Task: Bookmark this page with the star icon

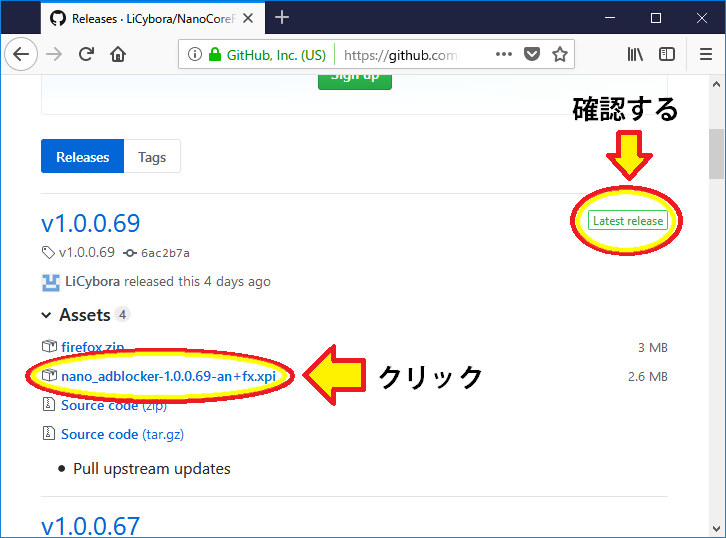Action: click(560, 54)
